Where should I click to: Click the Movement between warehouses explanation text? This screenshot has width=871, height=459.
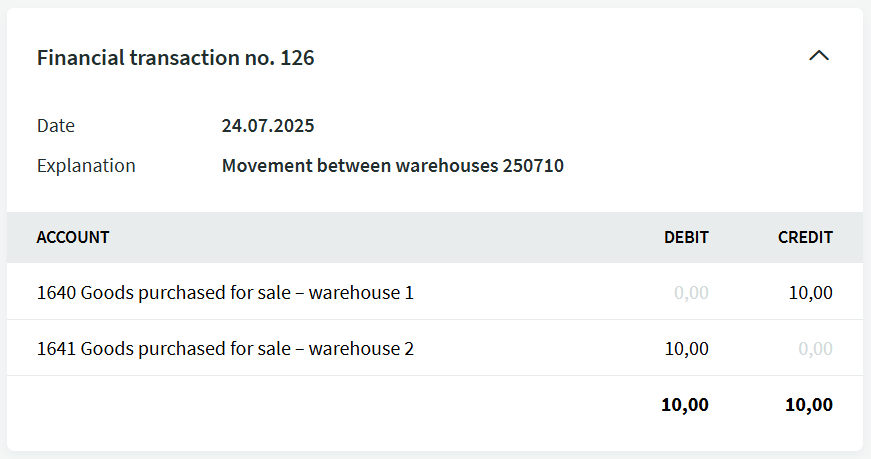[356, 166]
